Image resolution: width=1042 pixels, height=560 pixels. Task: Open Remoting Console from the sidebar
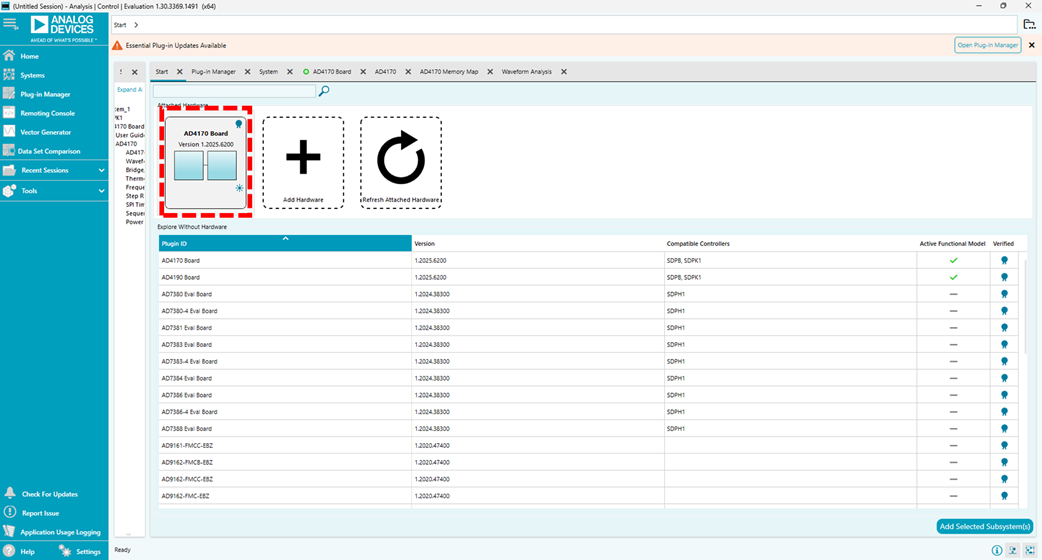(47, 113)
